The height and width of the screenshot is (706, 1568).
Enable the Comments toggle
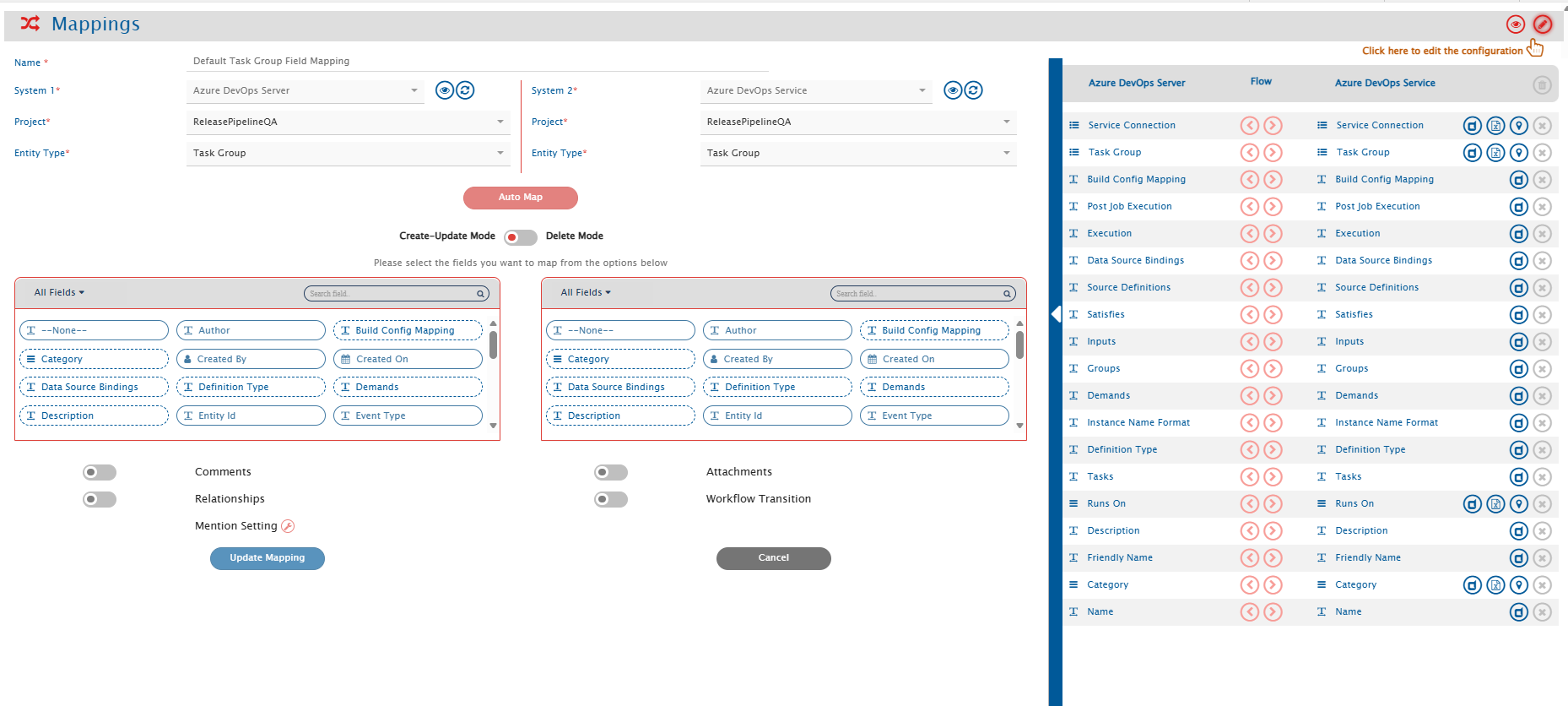coord(100,473)
